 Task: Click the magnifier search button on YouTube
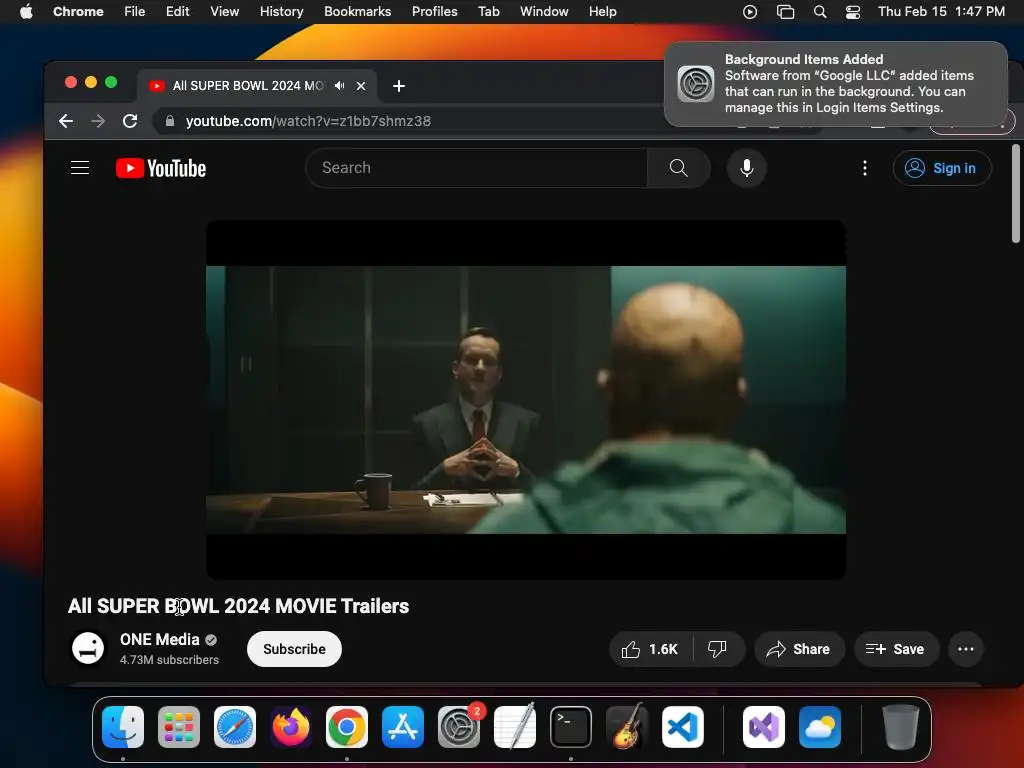click(679, 168)
